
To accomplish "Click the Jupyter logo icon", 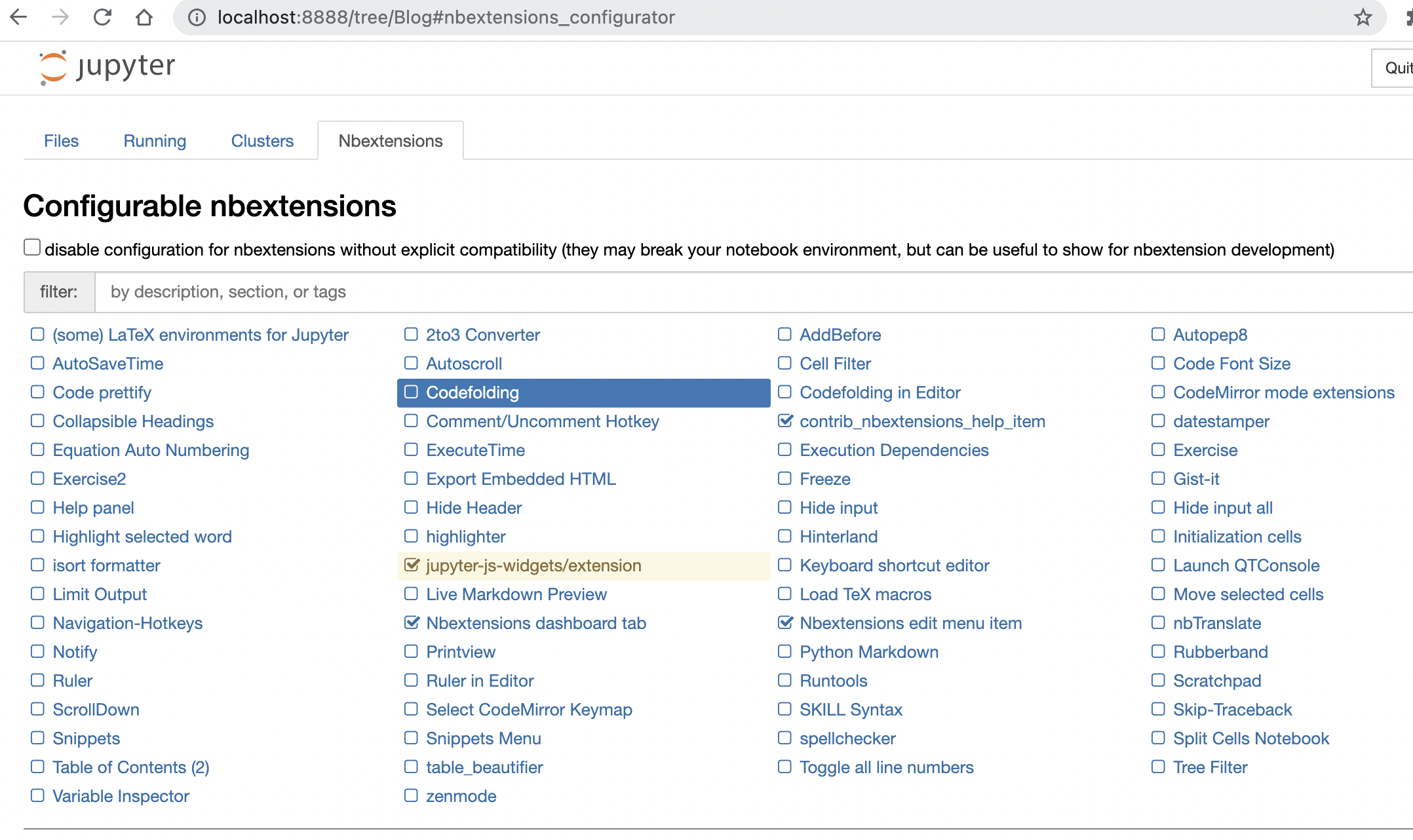I will 53,67.
